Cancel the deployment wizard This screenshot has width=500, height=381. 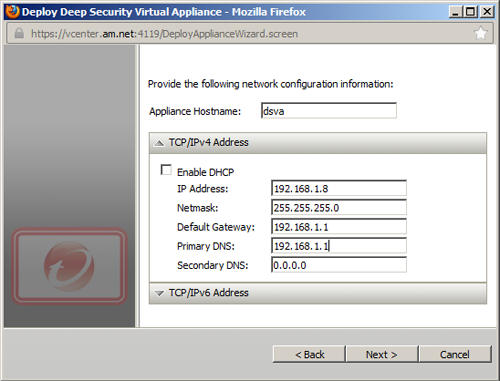455,354
